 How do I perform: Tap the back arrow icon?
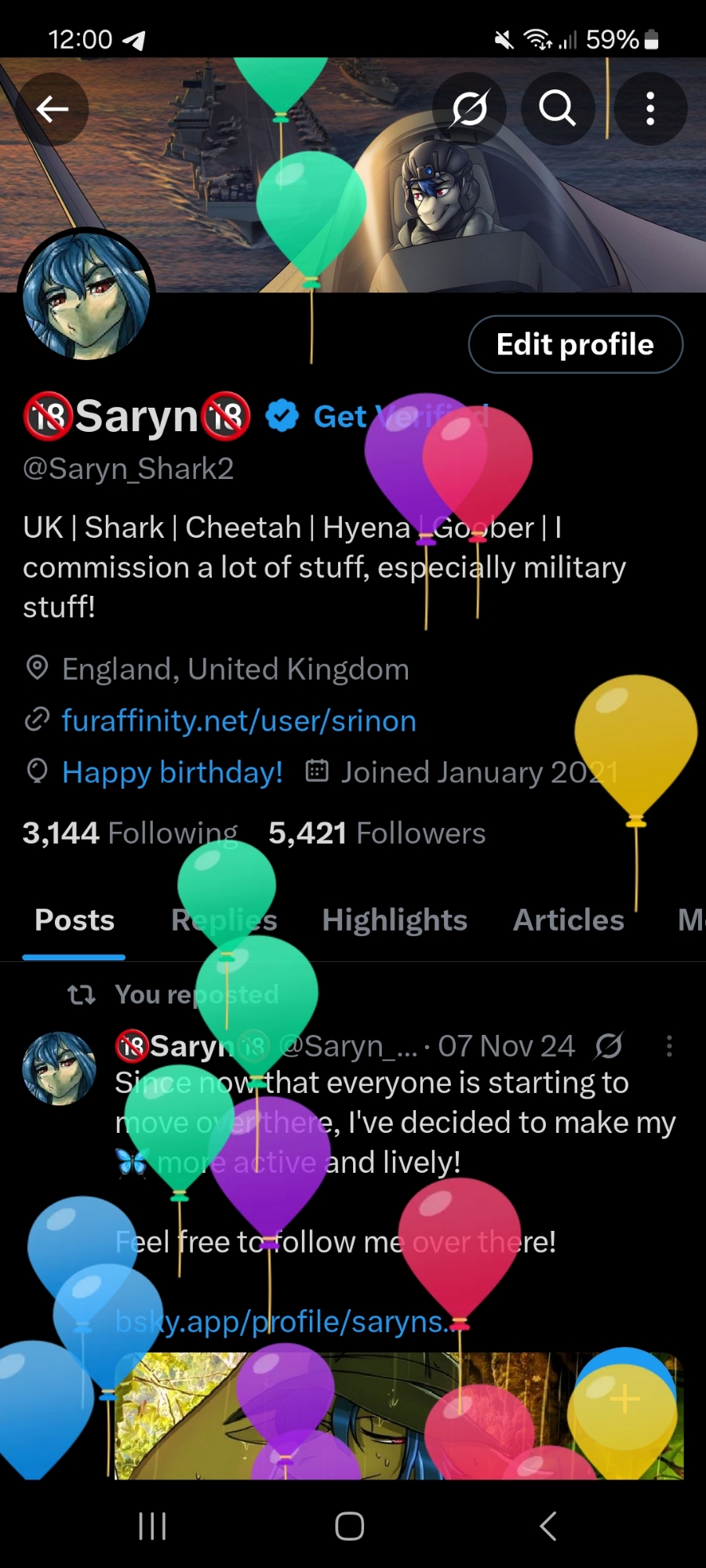tap(53, 109)
